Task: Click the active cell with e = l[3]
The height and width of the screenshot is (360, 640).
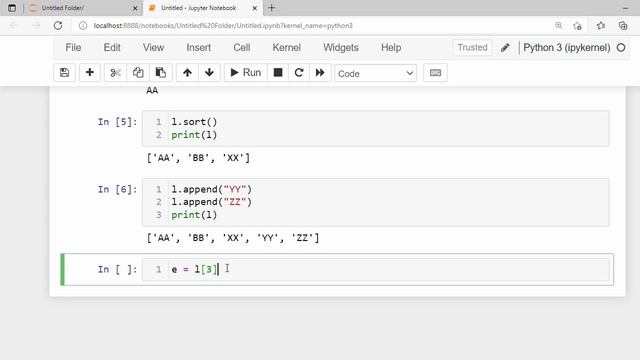Action: click(x=376, y=269)
